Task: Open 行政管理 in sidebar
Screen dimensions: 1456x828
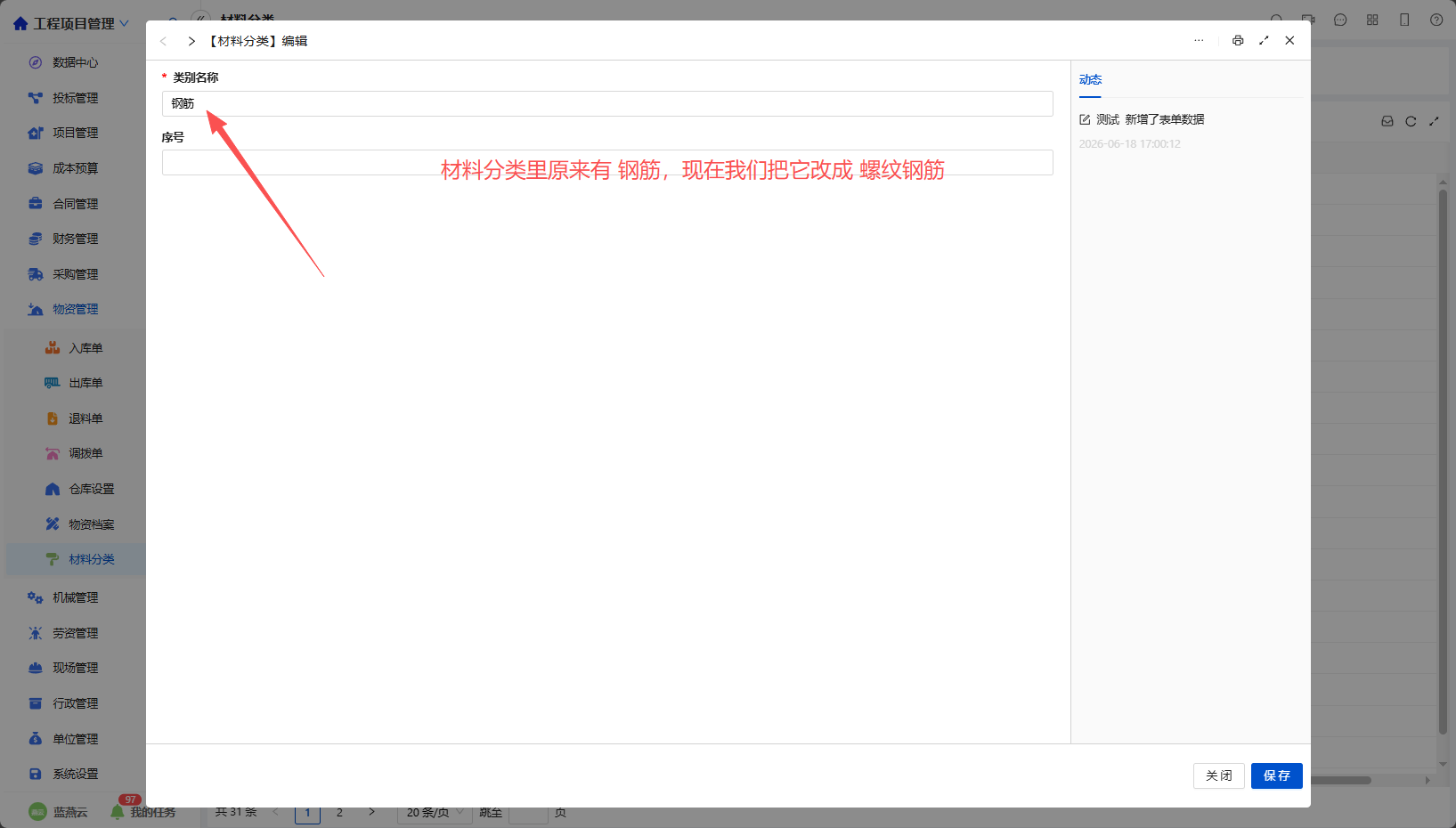Action: [75, 703]
